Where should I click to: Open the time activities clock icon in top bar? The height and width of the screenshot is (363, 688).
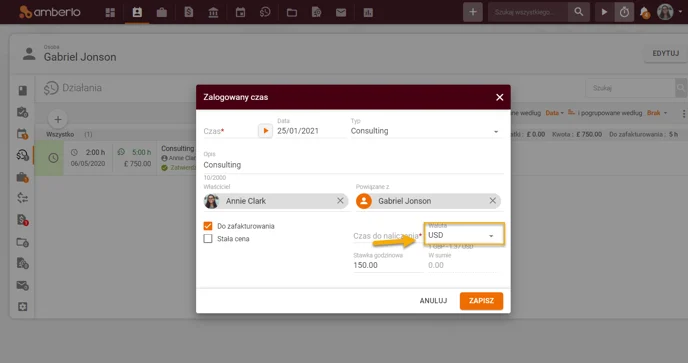click(x=265, y=12)
